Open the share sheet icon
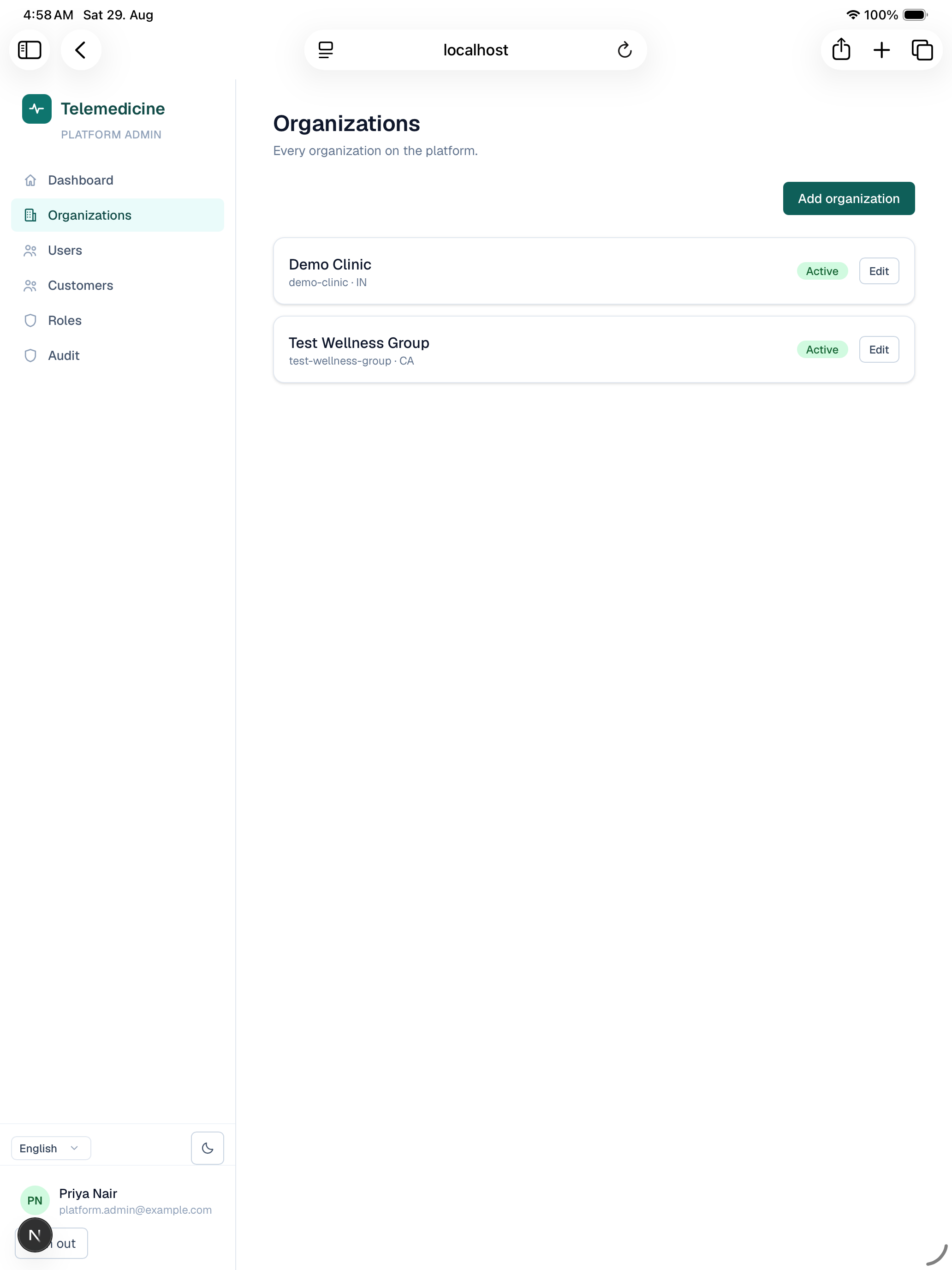 pyautogui.click(x=841, y=50)
